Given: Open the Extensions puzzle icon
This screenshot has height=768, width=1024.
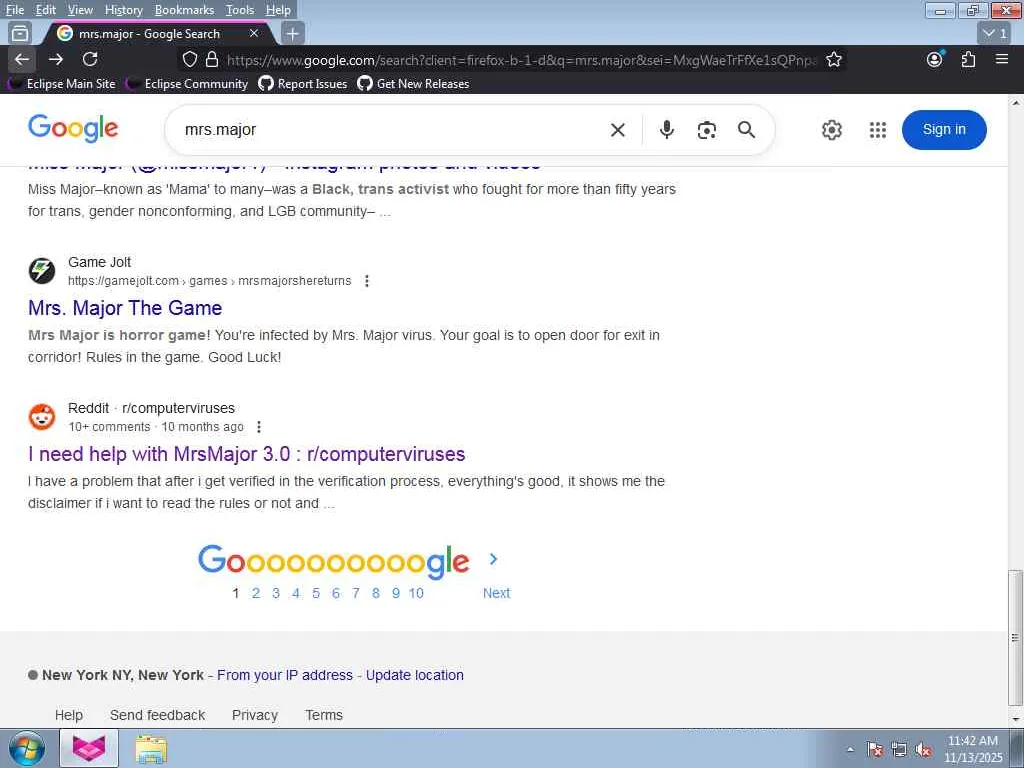Looking at the screenshot, I should [x=968, y=59].
